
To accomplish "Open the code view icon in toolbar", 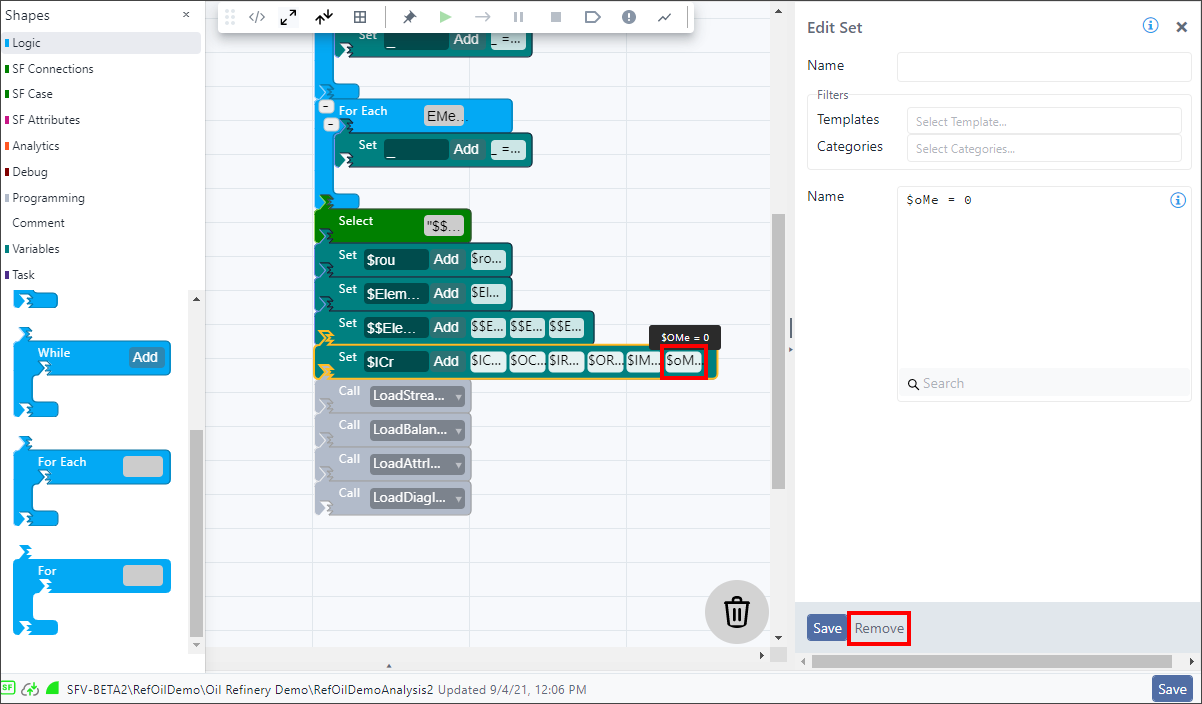I will click(x=257, y=17).
